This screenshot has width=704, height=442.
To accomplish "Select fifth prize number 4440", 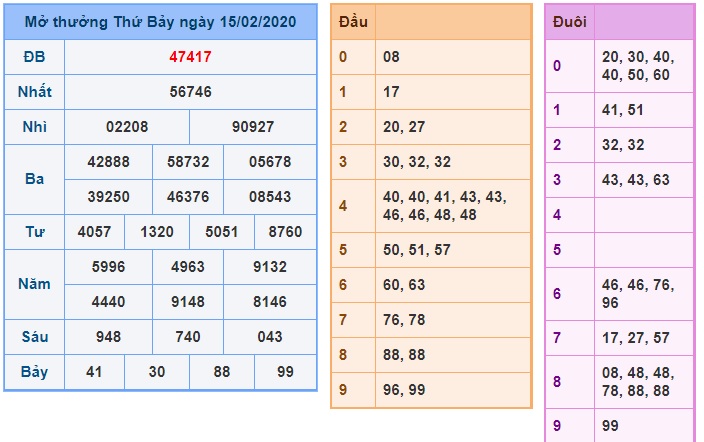I will pos(109,302).
